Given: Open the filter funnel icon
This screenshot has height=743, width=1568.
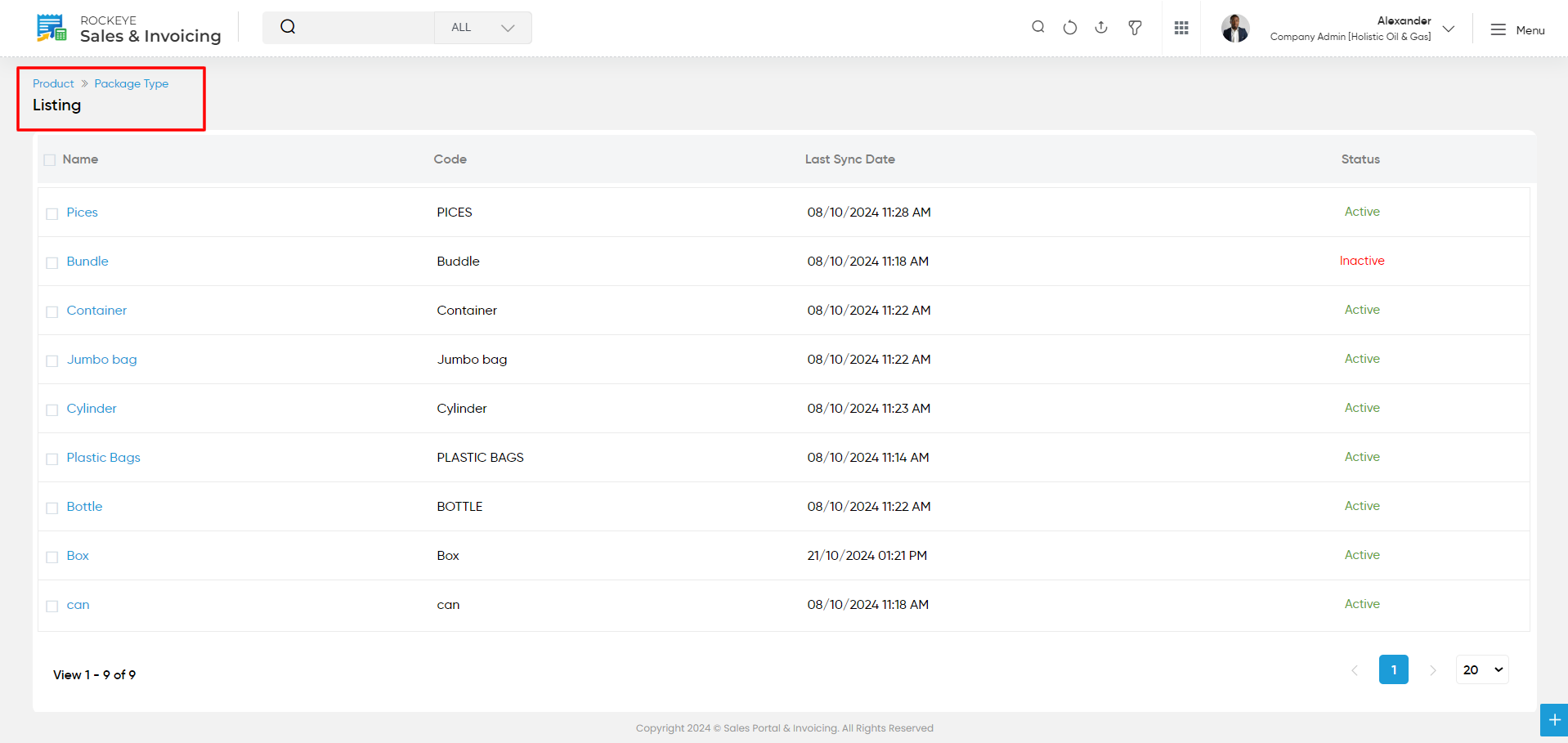Looking at the screenshot, I should (1135, 28).
